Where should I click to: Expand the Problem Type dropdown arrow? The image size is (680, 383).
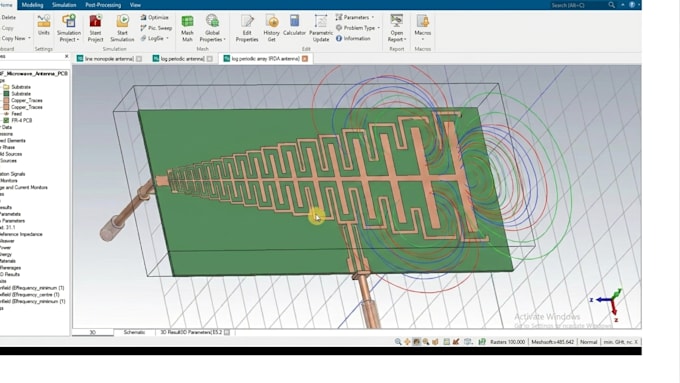[379, 28]
